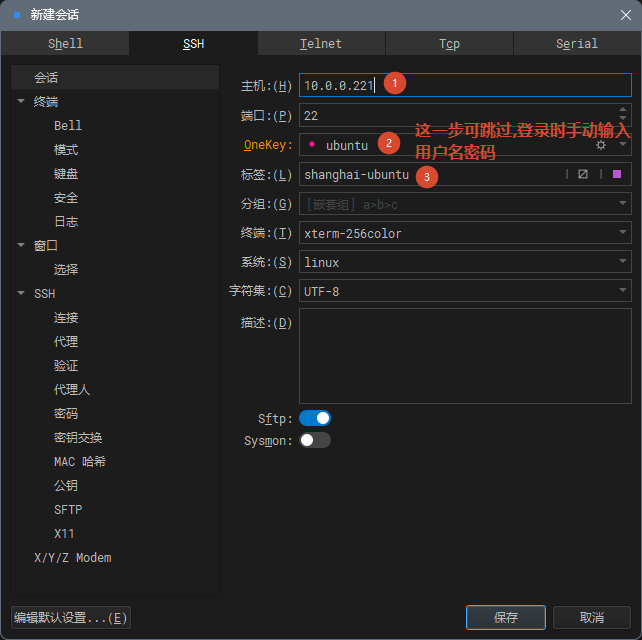
Task: Select Bell in the settings tree
Action: click(68, 125)
